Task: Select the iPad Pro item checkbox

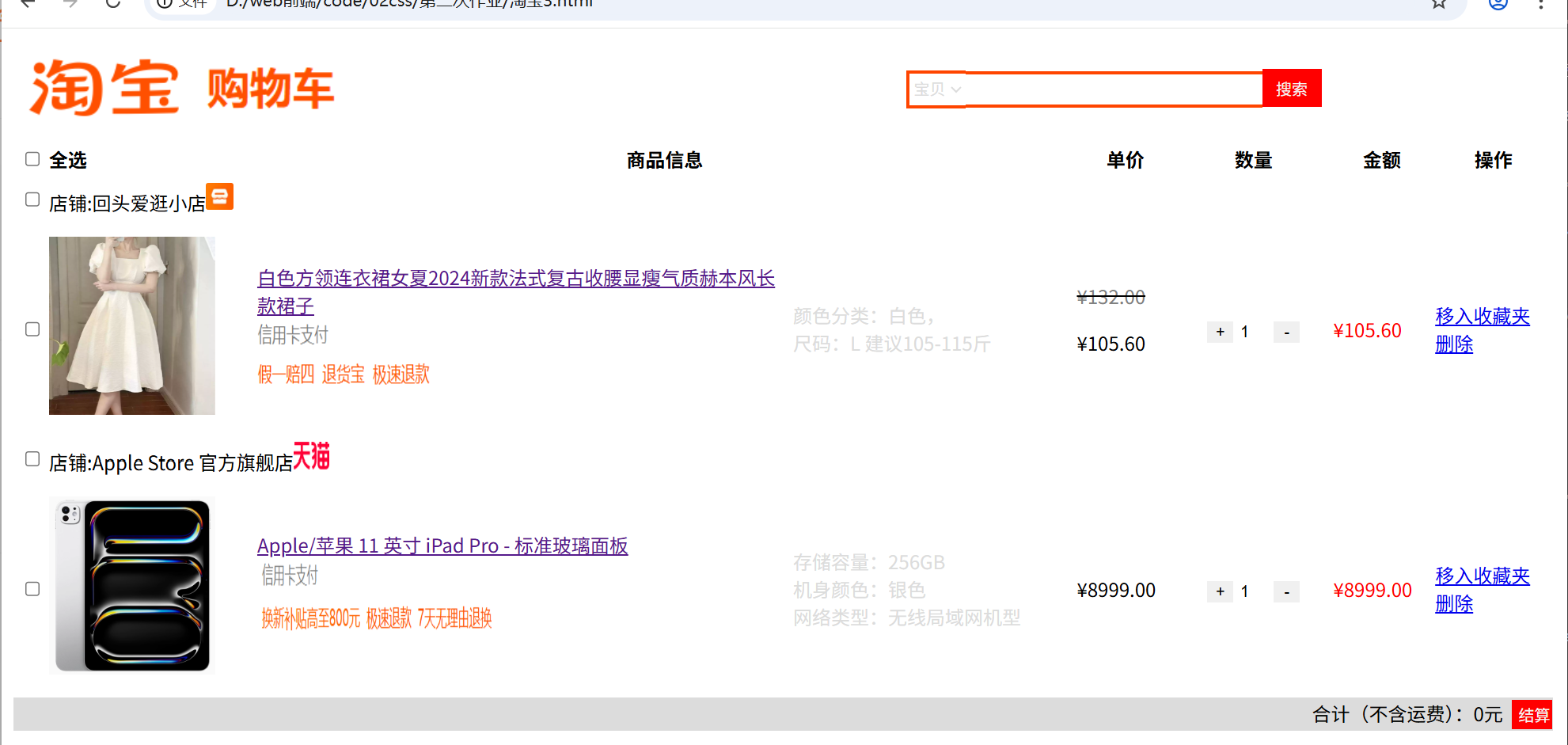Action: click(x=32, y=589)
